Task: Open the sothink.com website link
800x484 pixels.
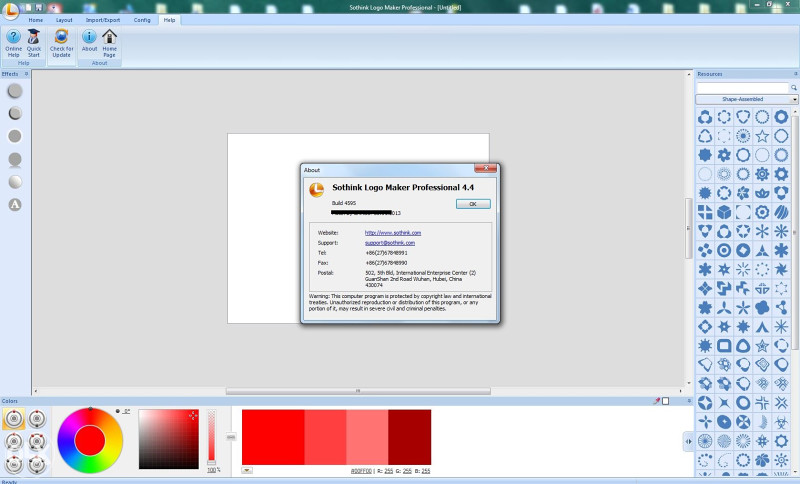Action: [393, 233]
